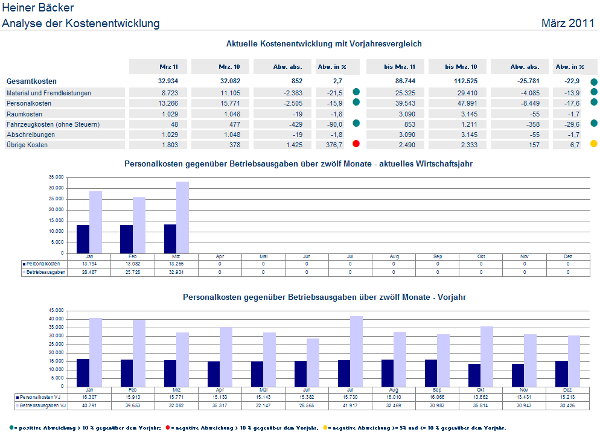This screenshot has width=600, height=435.
Task: Click the Gesamtkosten value 112.525
Action: pos(465,81)
